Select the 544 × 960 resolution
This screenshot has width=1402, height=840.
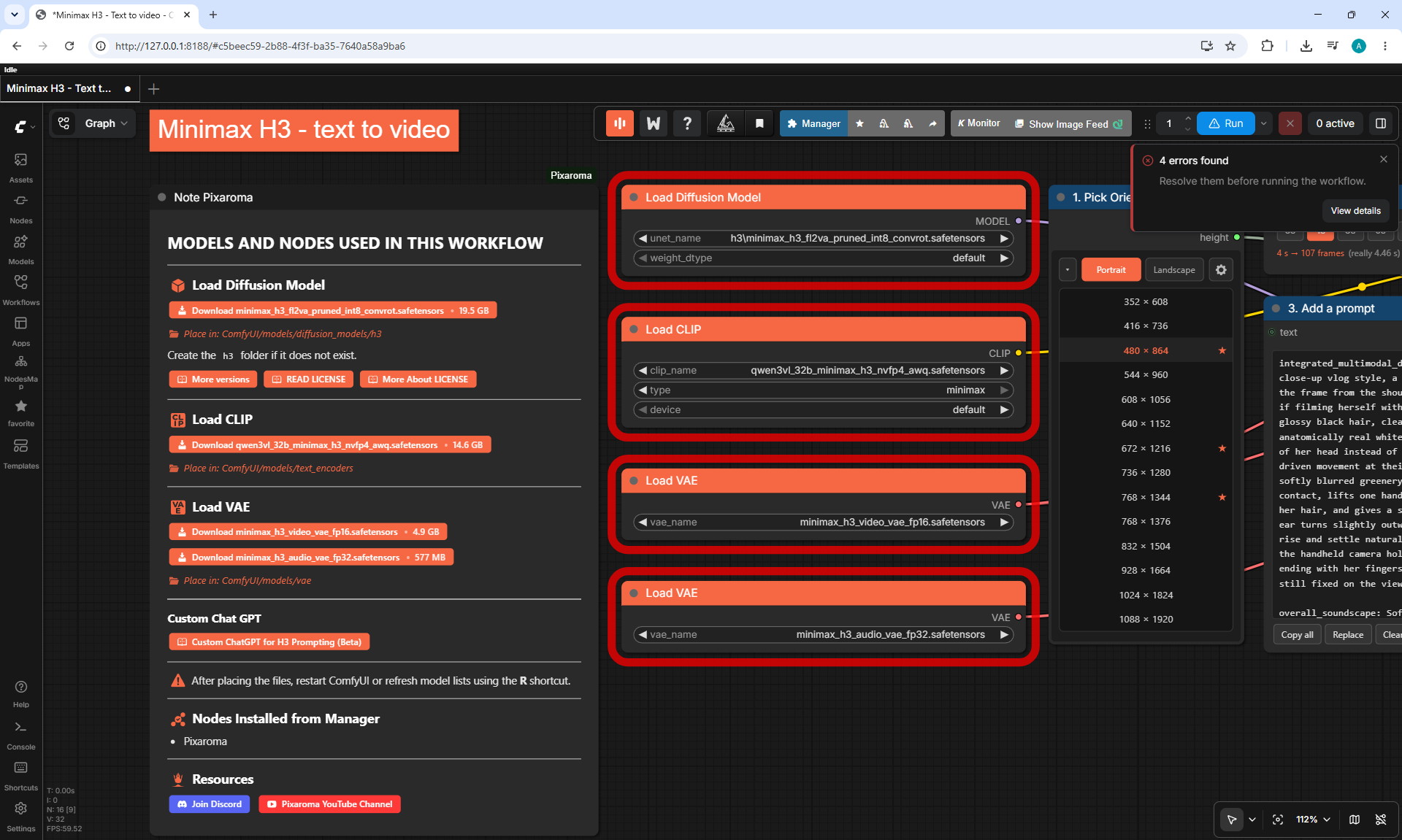click(1146, 375)
